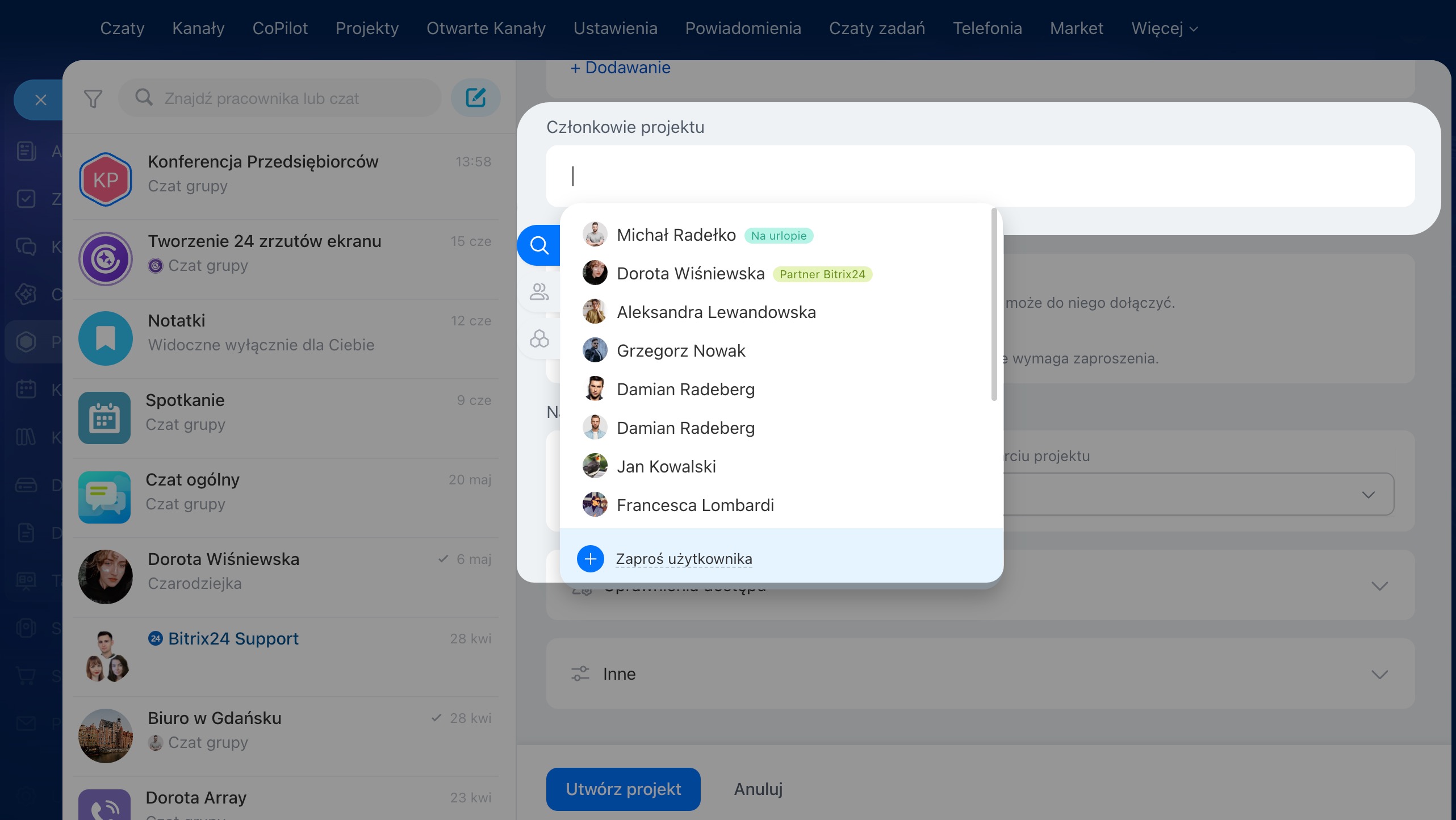Go to Kanały in the top menu
The image size is (1456, 820).
coord(198,28)
